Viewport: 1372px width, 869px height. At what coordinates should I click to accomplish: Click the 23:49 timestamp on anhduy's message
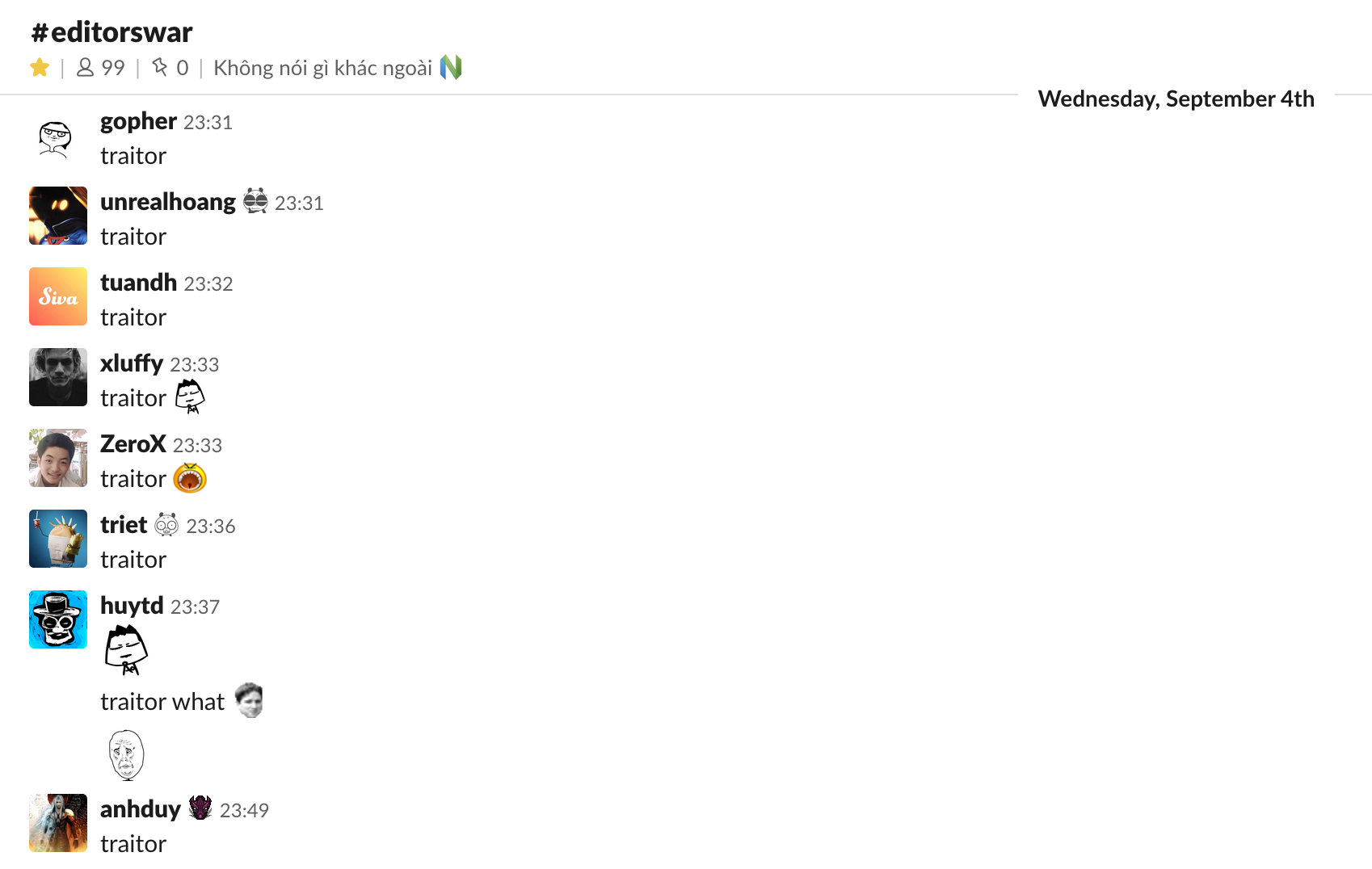click(244, 810)
